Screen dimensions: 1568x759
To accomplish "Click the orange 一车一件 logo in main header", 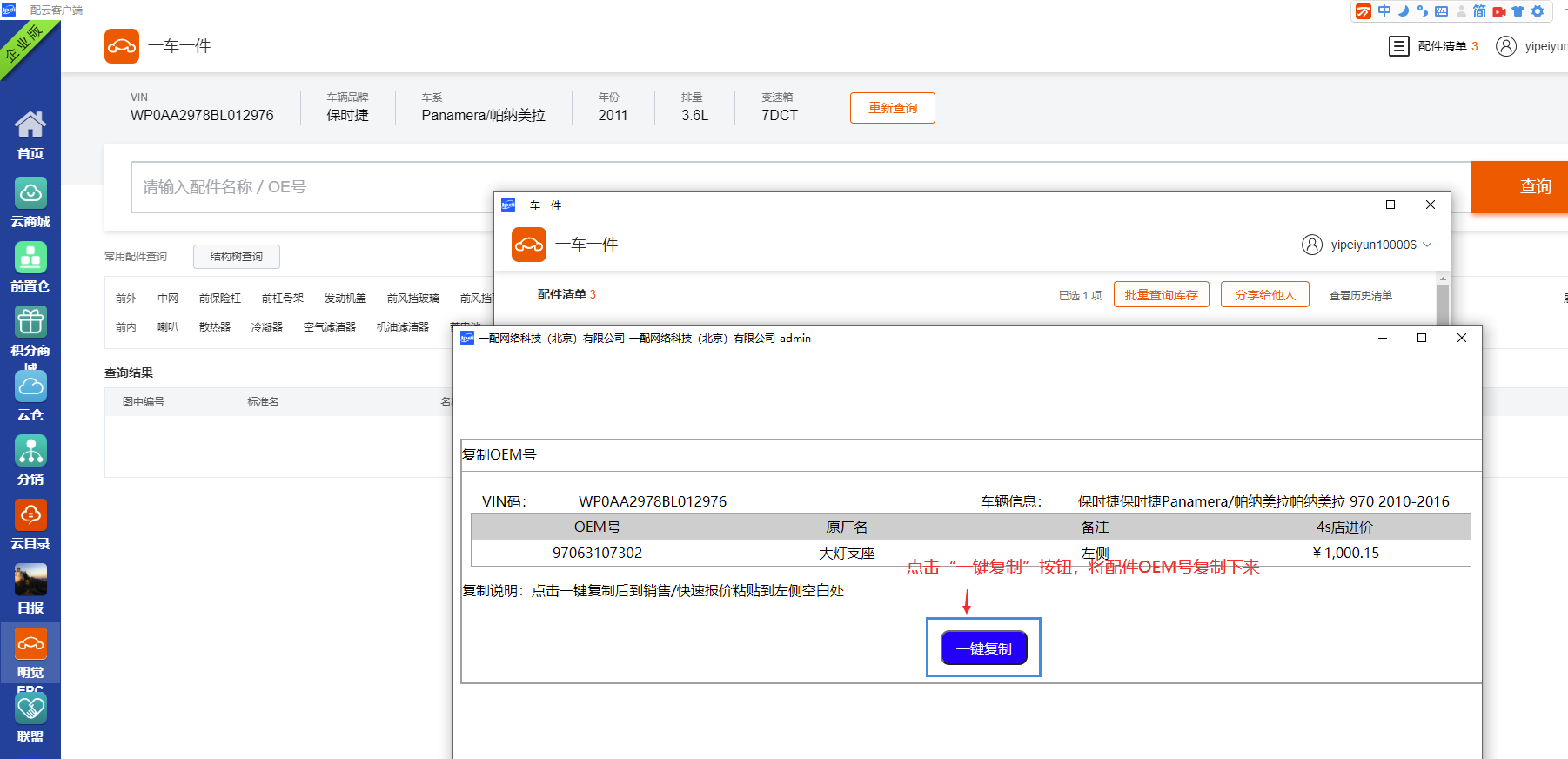I will 122,46.
